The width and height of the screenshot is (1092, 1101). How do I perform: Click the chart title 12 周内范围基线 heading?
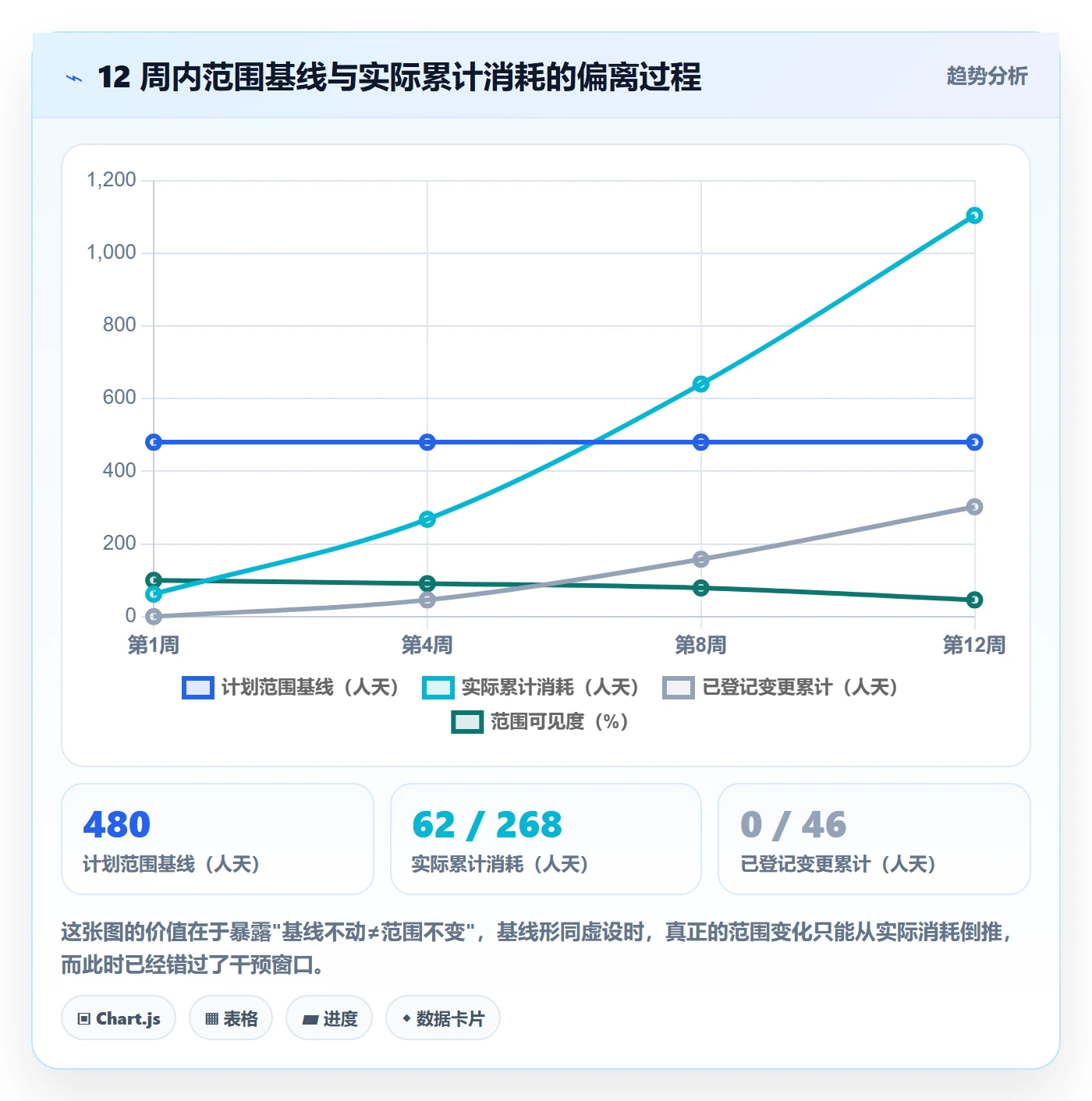click(399, 77)
